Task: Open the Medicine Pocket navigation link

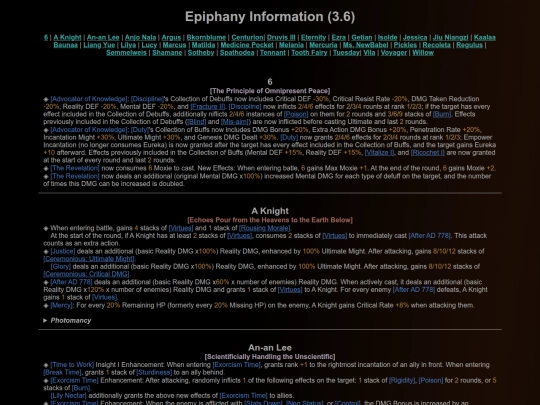Action: click(247, 45)
